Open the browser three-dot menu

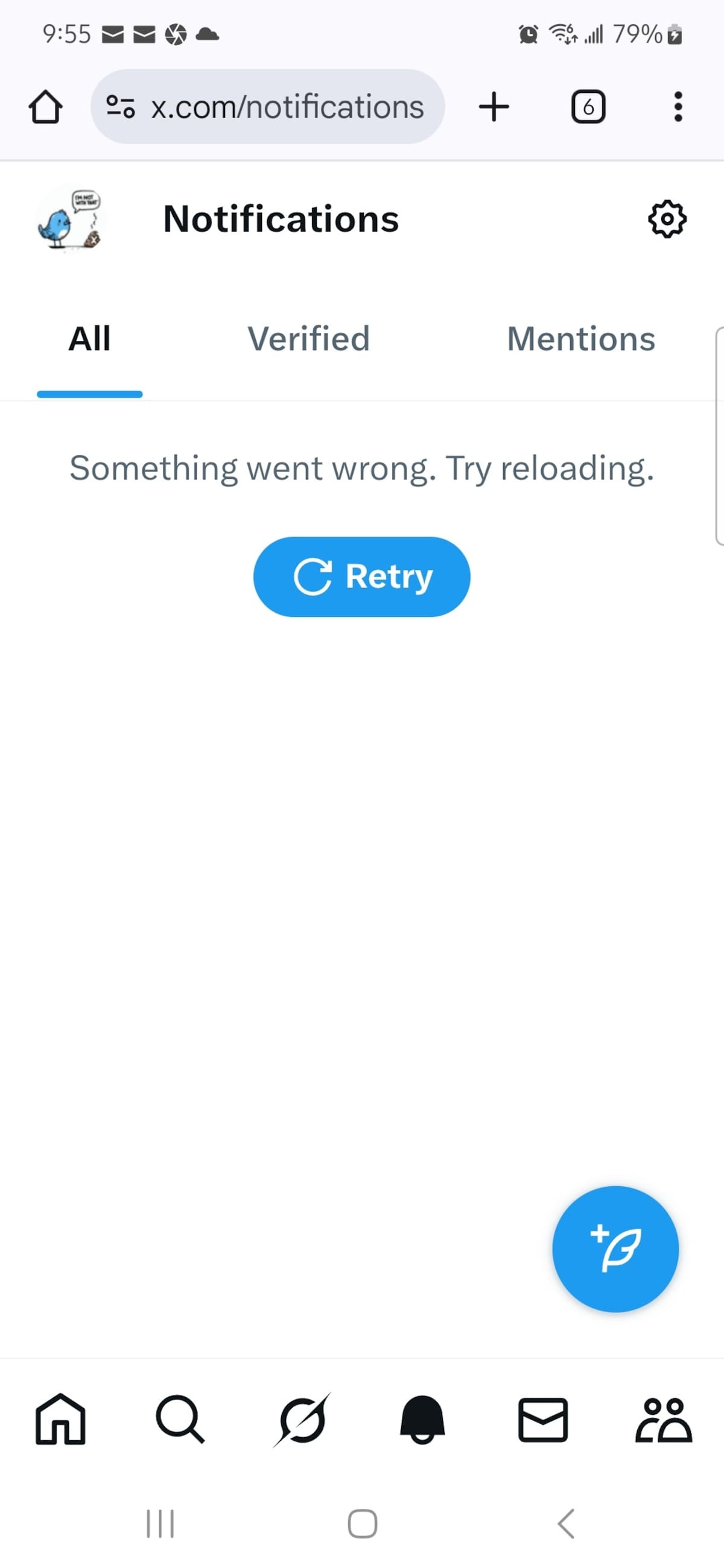tap(678, 107)
